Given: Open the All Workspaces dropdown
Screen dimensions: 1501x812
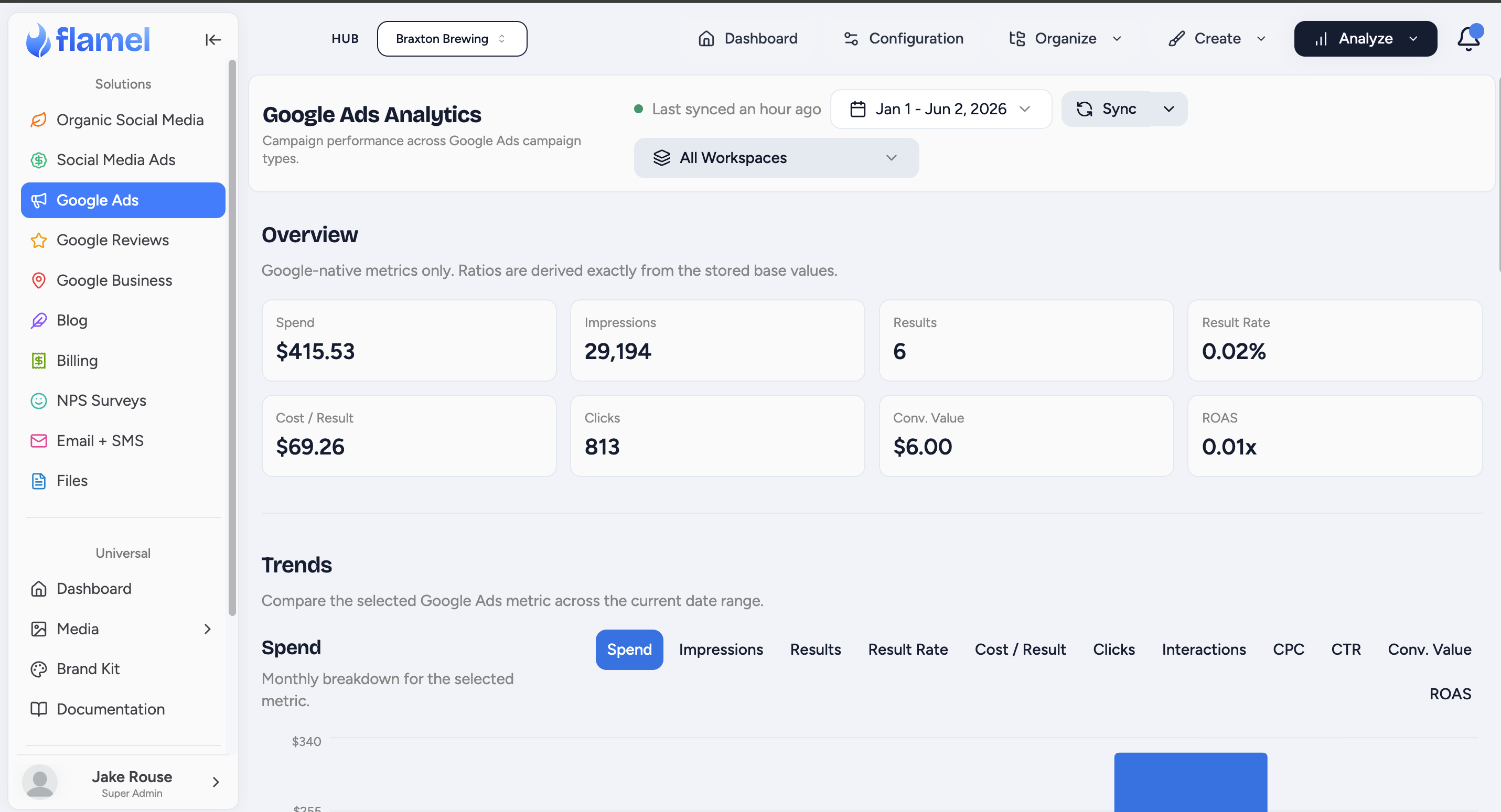Looking at the screenshot, I should click(x=776, y=158).
